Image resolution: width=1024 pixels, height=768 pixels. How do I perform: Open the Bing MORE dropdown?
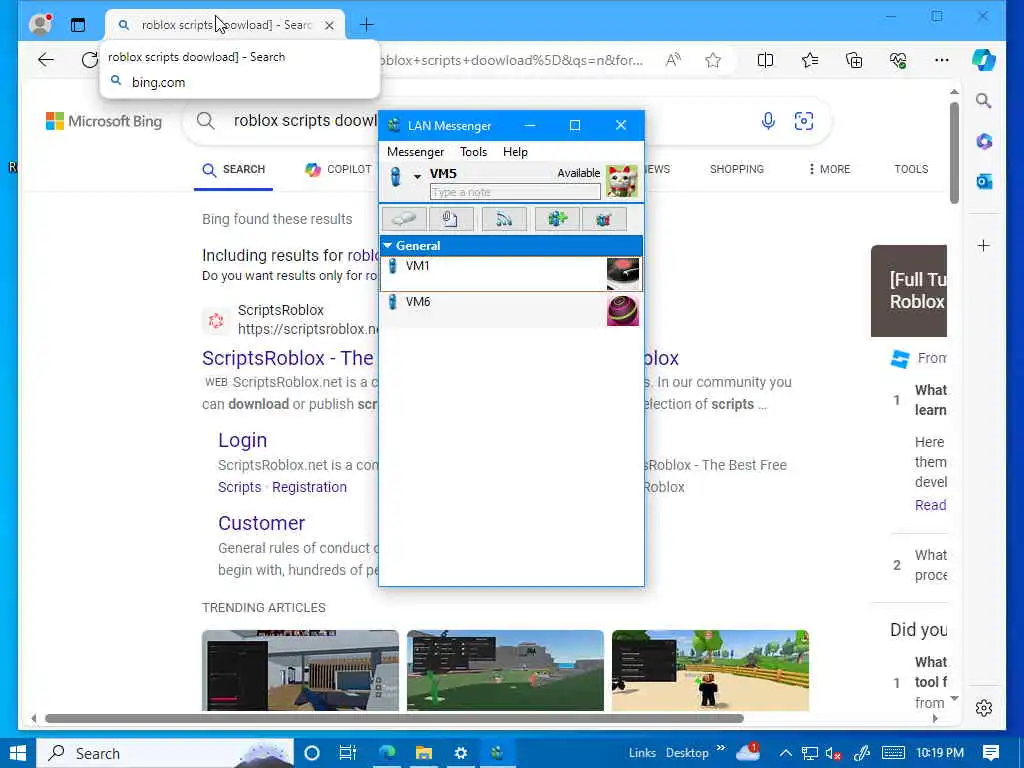[829, 169]
